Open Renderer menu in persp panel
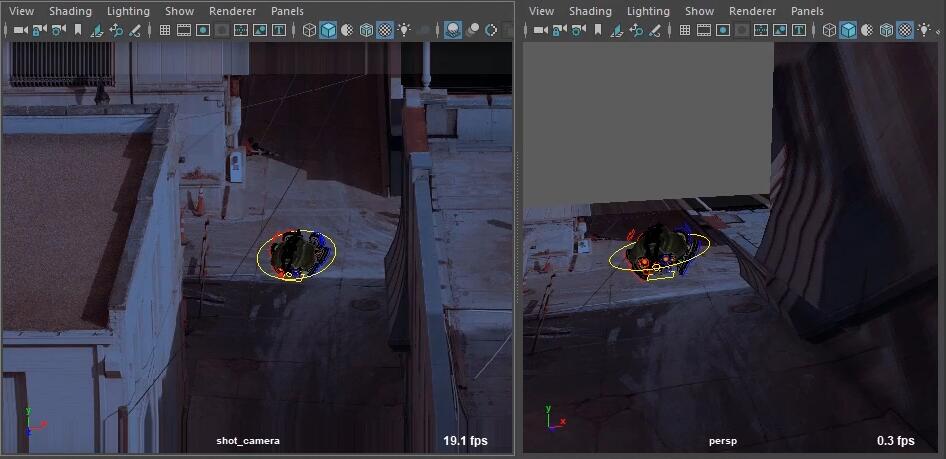This screenshot has width=946, height=459. click(753, 11)
